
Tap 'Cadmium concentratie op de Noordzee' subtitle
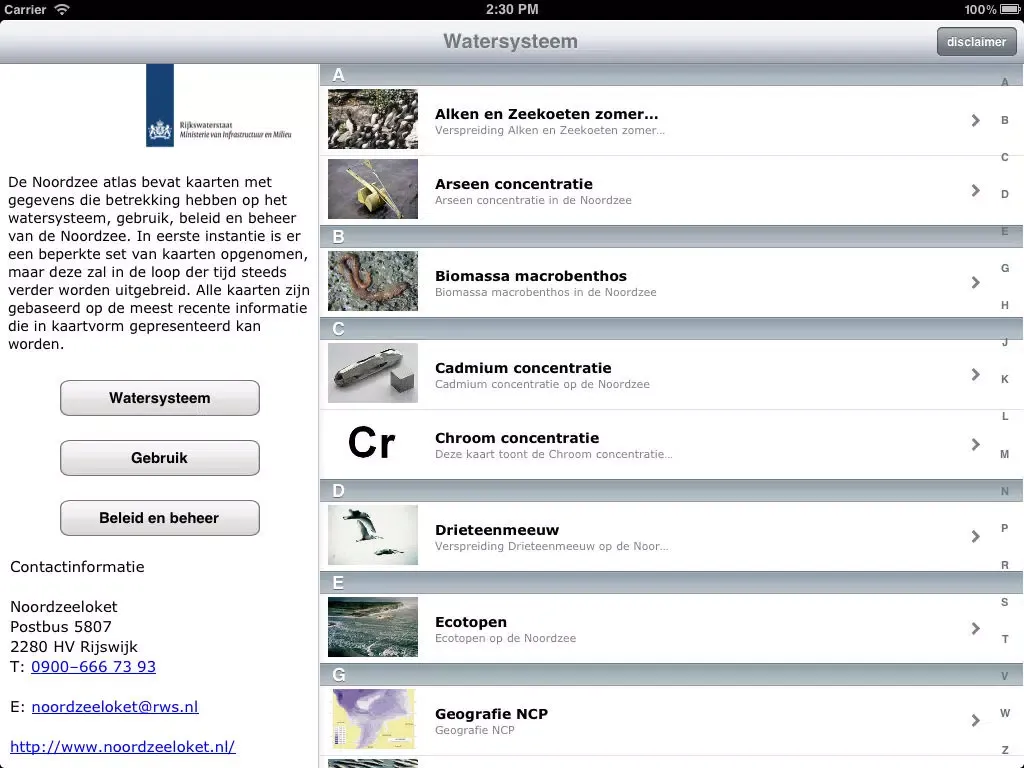point(542,384)
